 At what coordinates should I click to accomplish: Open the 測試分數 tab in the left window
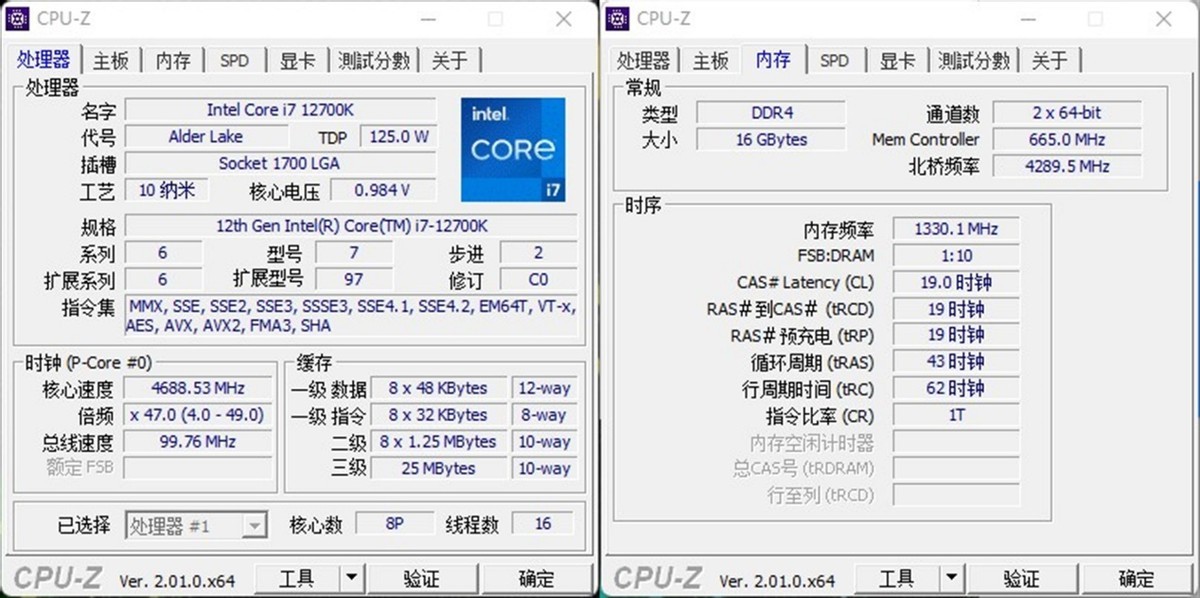(x=374, y=61)
